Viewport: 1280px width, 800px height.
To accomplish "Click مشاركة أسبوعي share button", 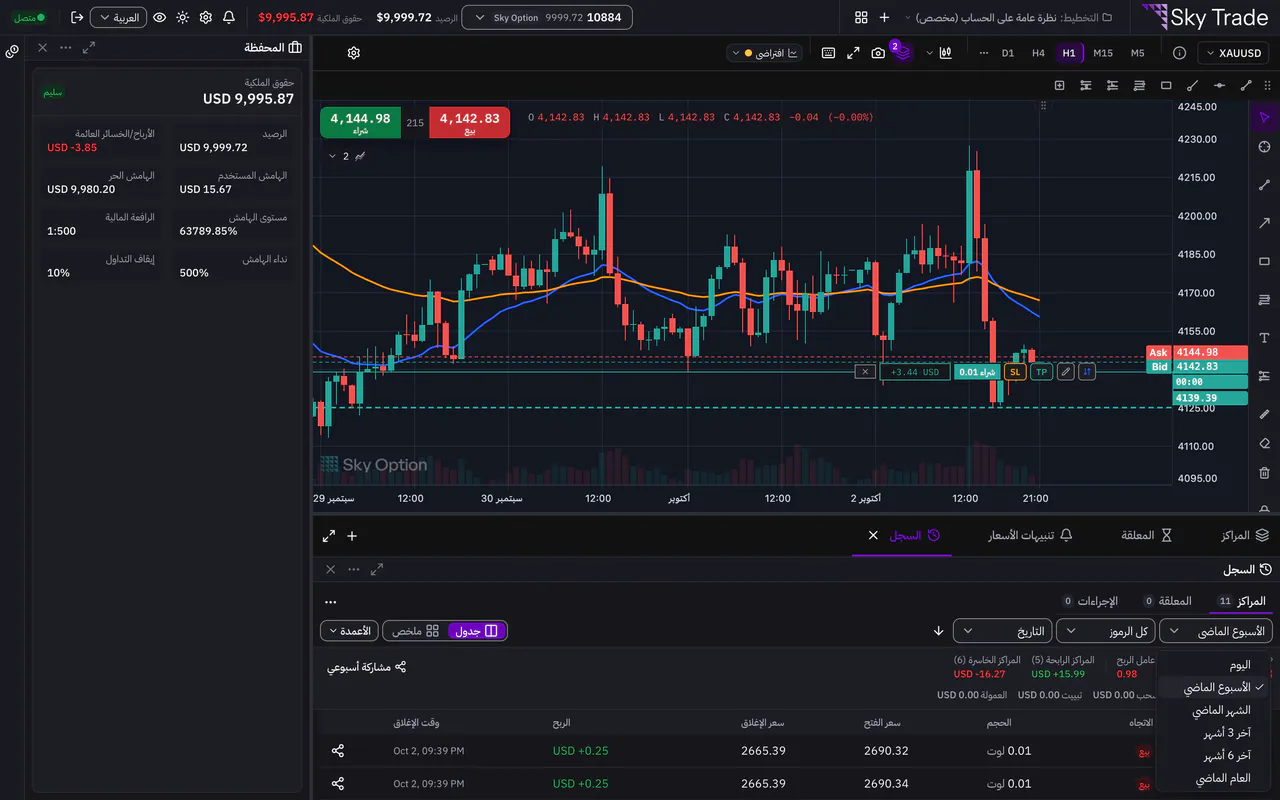I will click(366, 666).
